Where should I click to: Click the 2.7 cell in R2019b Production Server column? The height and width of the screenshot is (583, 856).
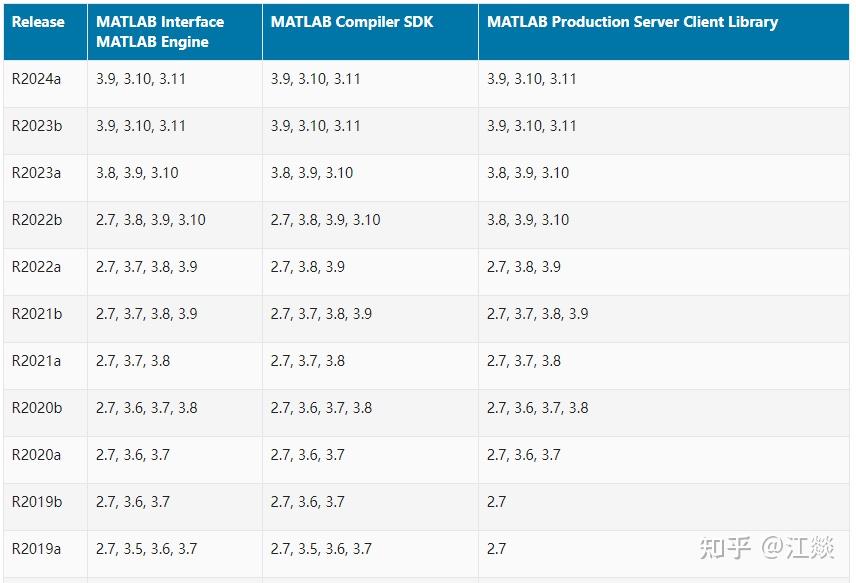point(493,502)
